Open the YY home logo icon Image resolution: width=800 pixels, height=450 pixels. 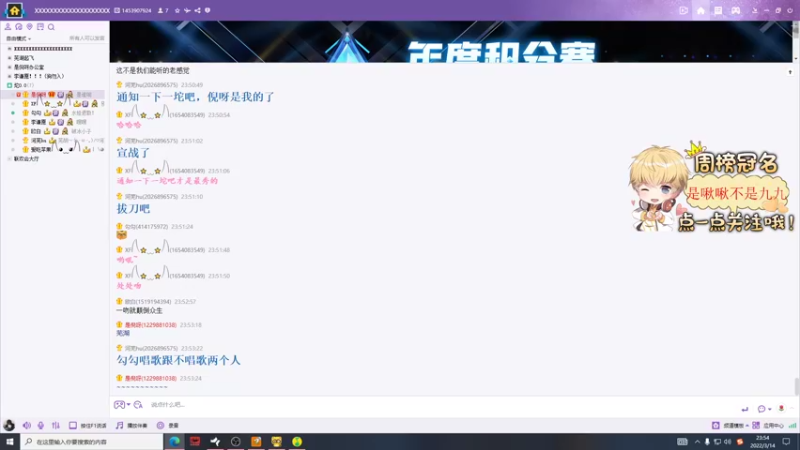[x=14, y=10]
